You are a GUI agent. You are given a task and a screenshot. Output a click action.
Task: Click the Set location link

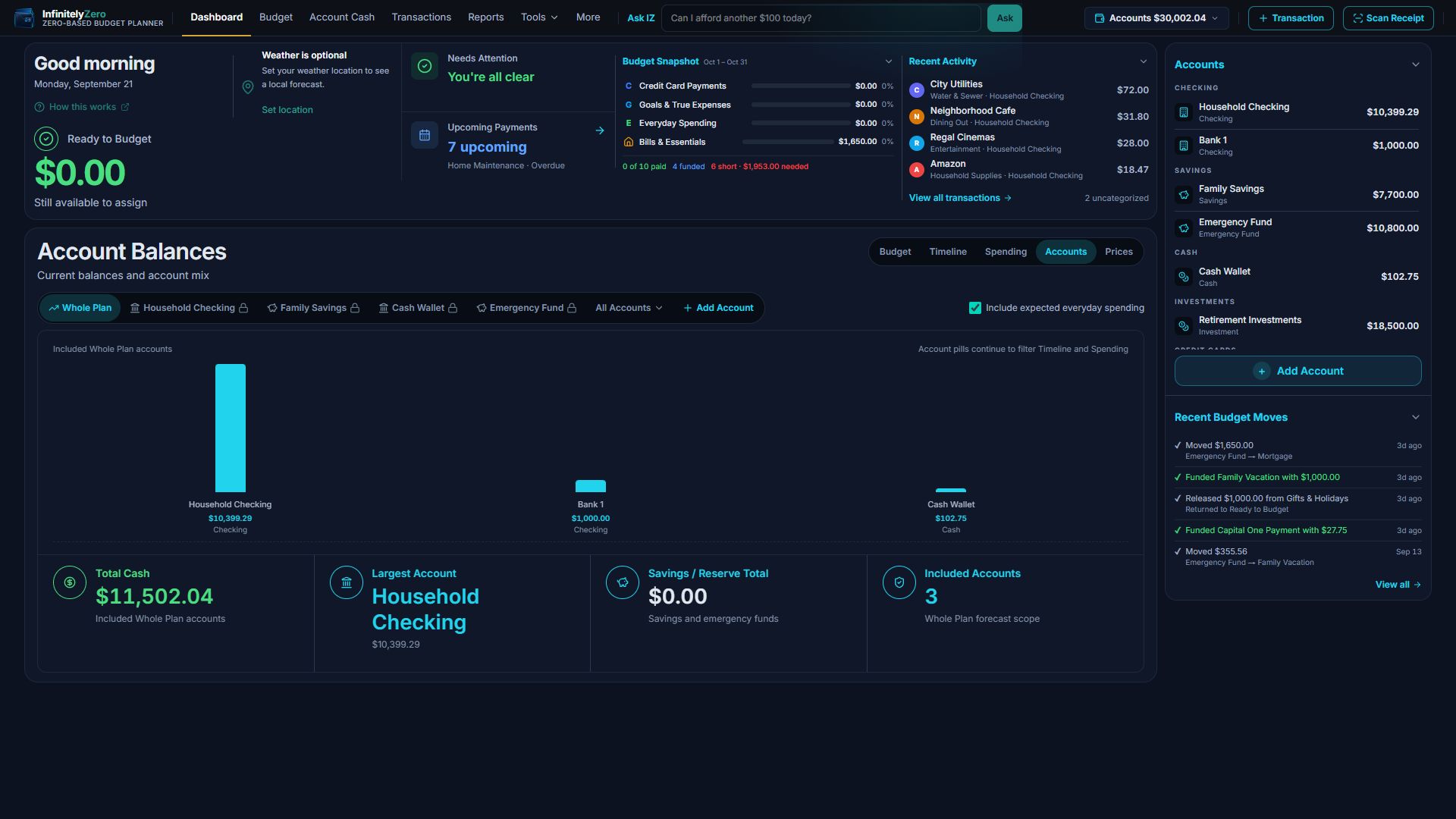(287, 110)
